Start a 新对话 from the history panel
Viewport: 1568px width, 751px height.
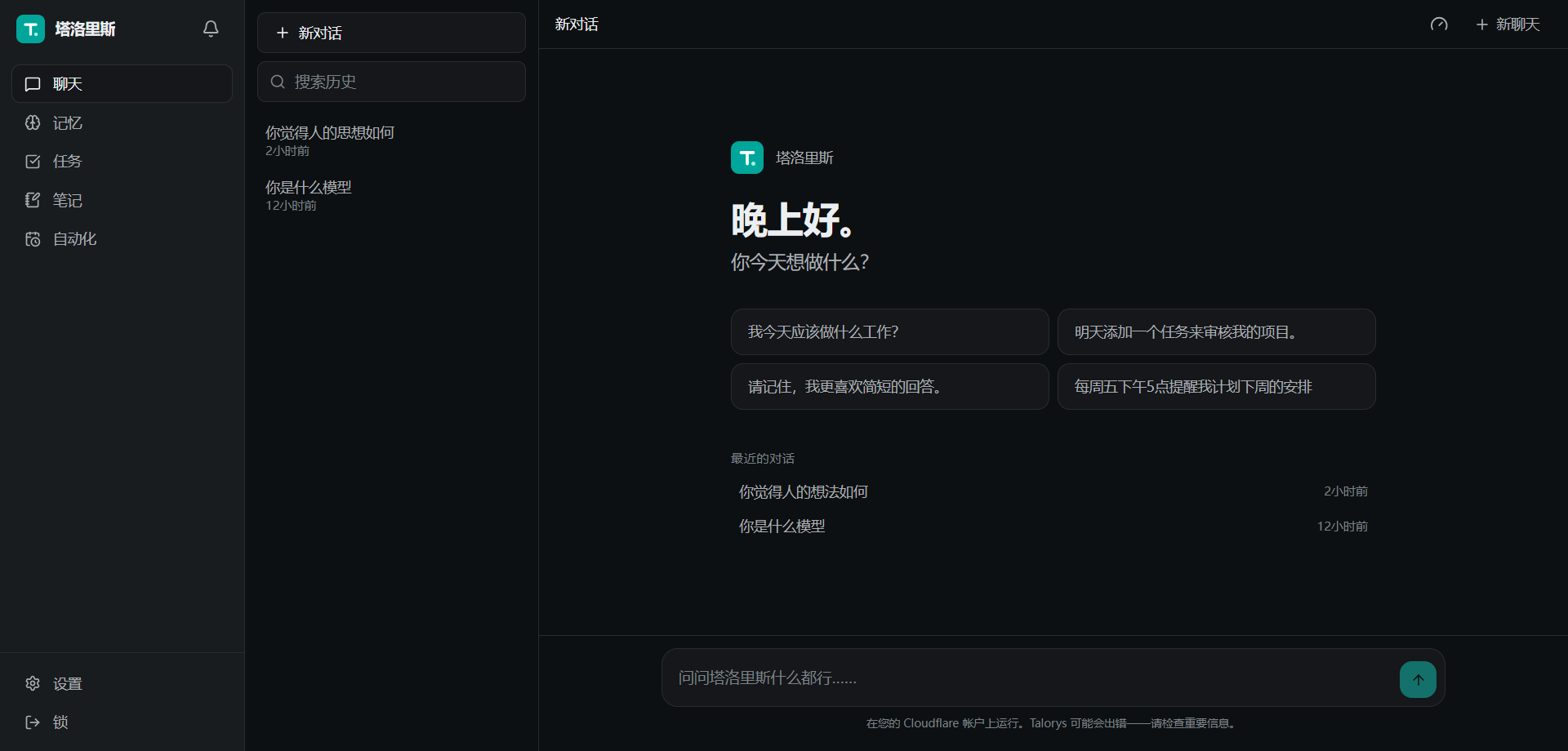click(391, 33)
